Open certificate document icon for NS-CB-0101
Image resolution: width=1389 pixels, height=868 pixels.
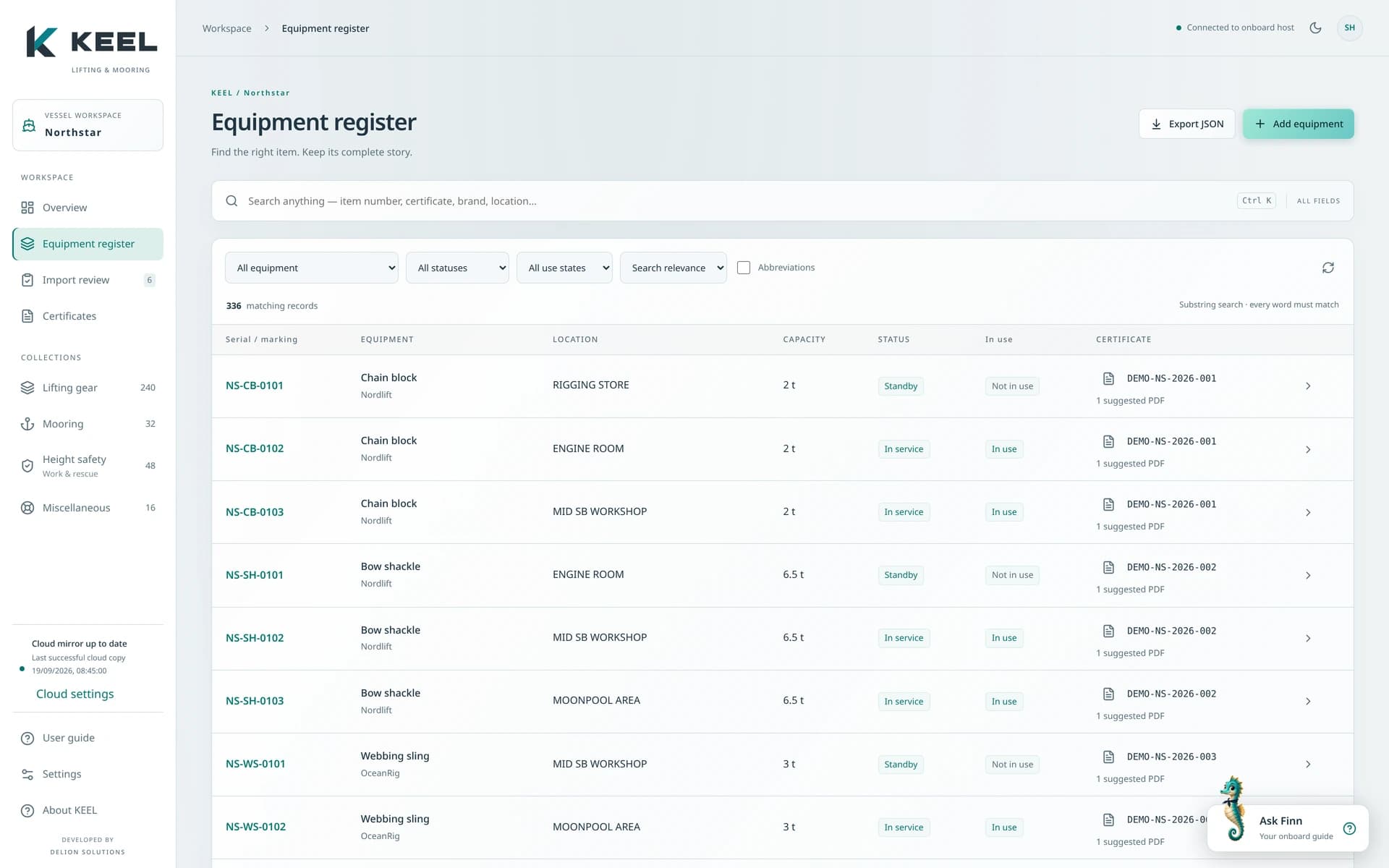pyautogui.click(x=1108, y=378)
